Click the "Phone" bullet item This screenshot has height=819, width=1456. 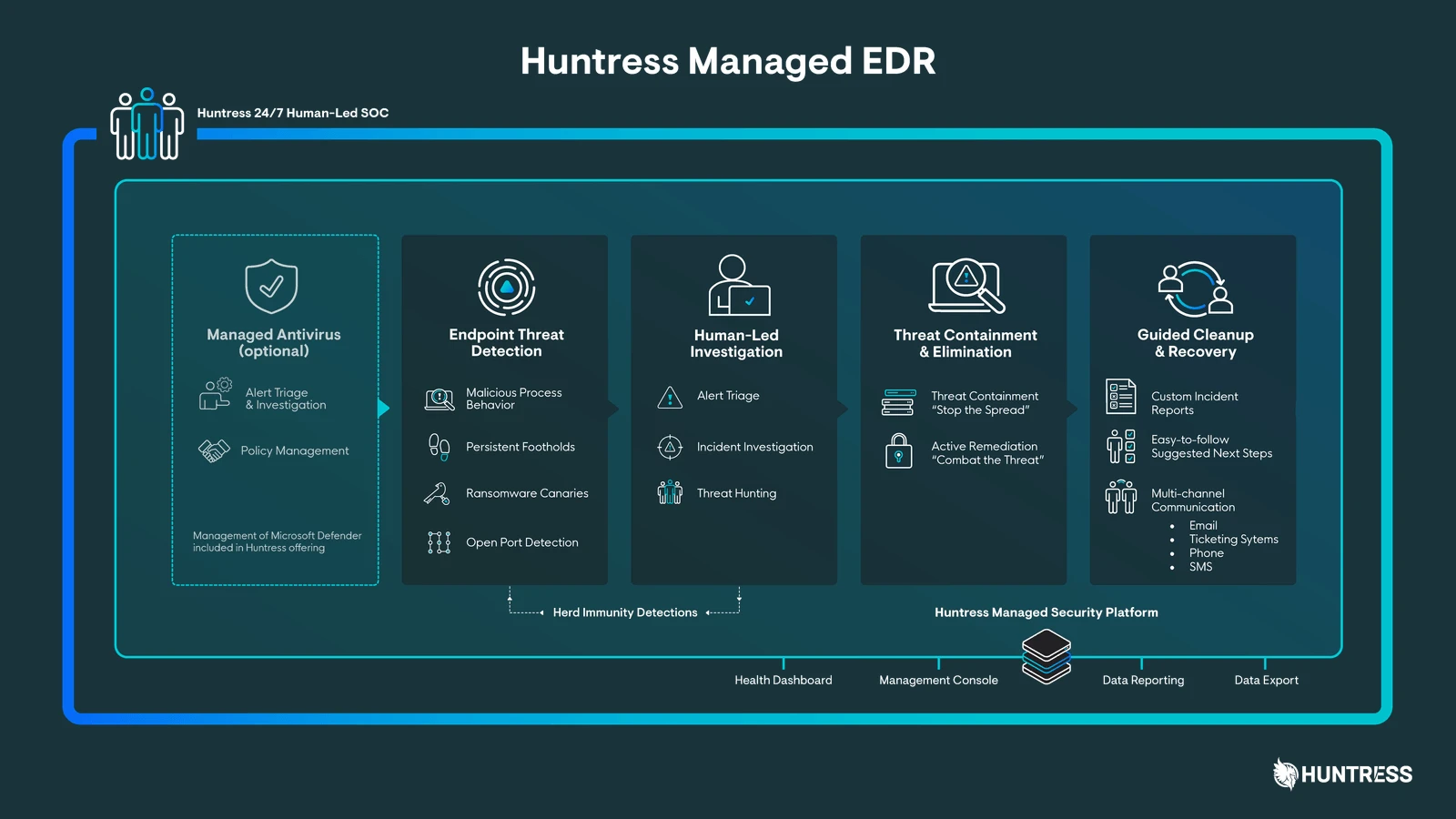coord(1207,553)
